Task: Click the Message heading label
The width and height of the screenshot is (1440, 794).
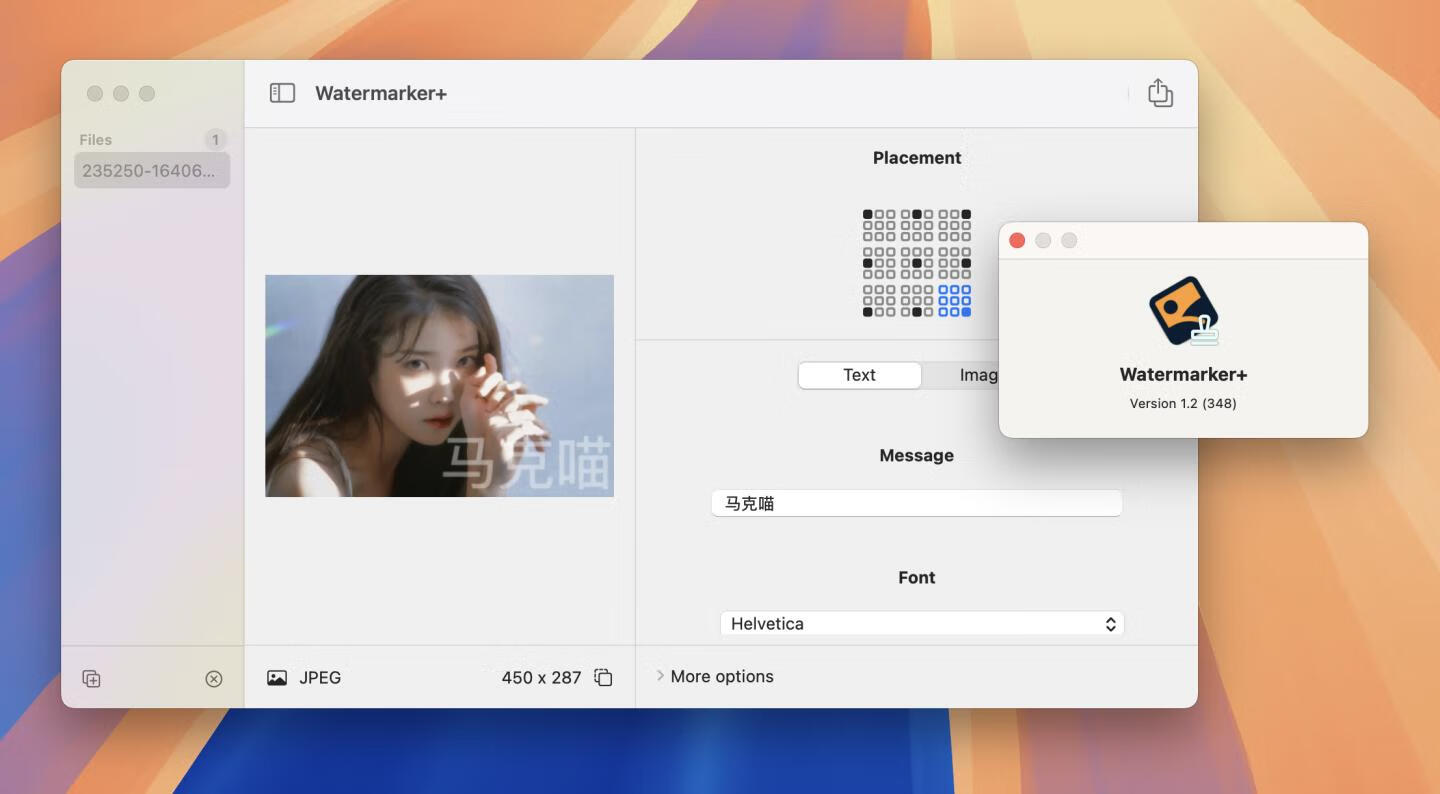Action: click(x=917, y=456)
